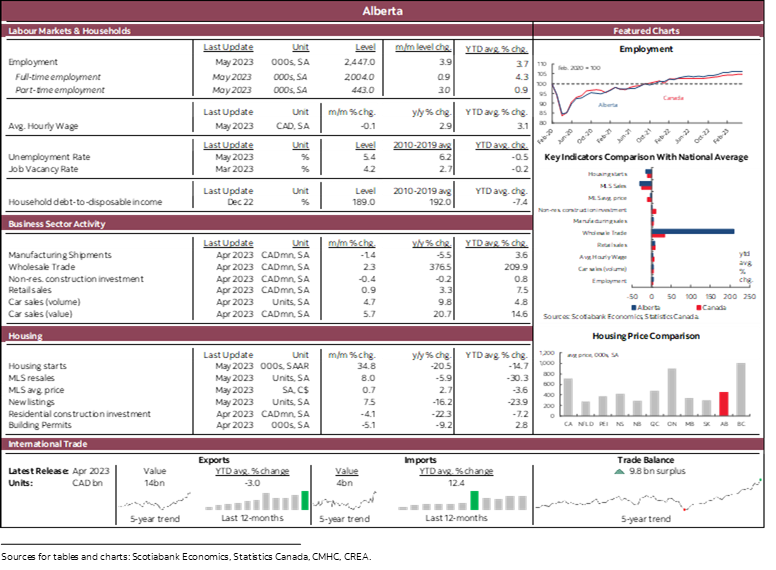
Task: Click the green triangle marker in International Trade
Action: tap(619, 470)
